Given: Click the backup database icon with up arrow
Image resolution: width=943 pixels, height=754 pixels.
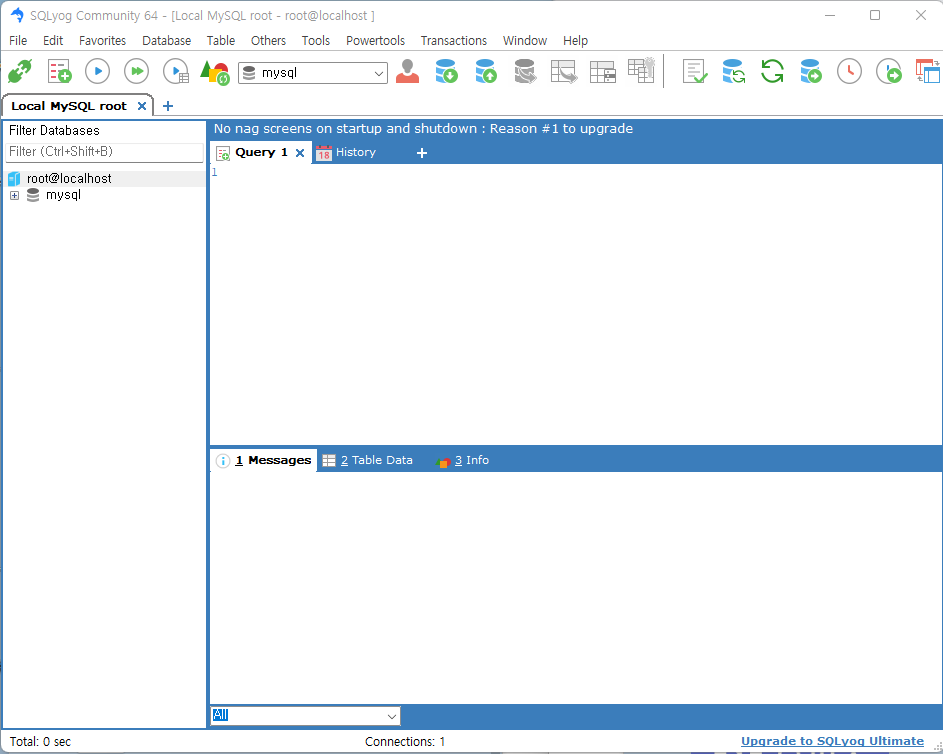Looking at the screenshot, I should 485,72.
